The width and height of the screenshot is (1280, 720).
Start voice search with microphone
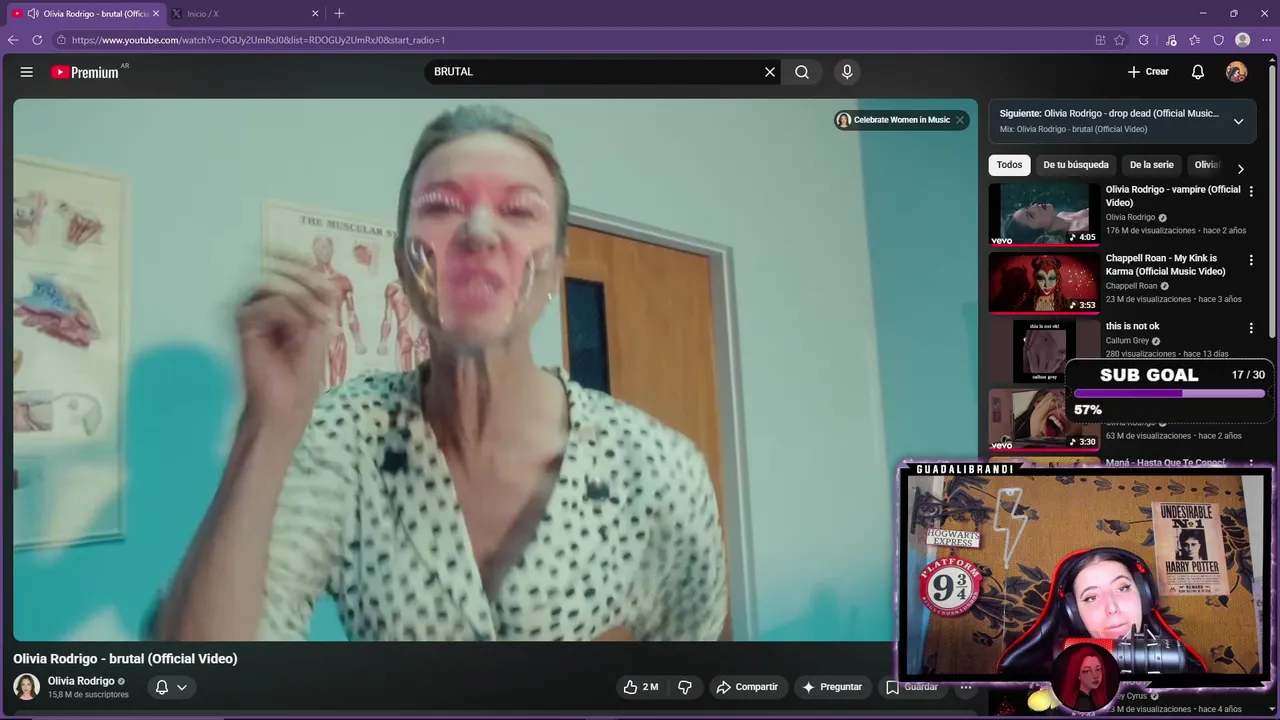click(x=847, y=72)
